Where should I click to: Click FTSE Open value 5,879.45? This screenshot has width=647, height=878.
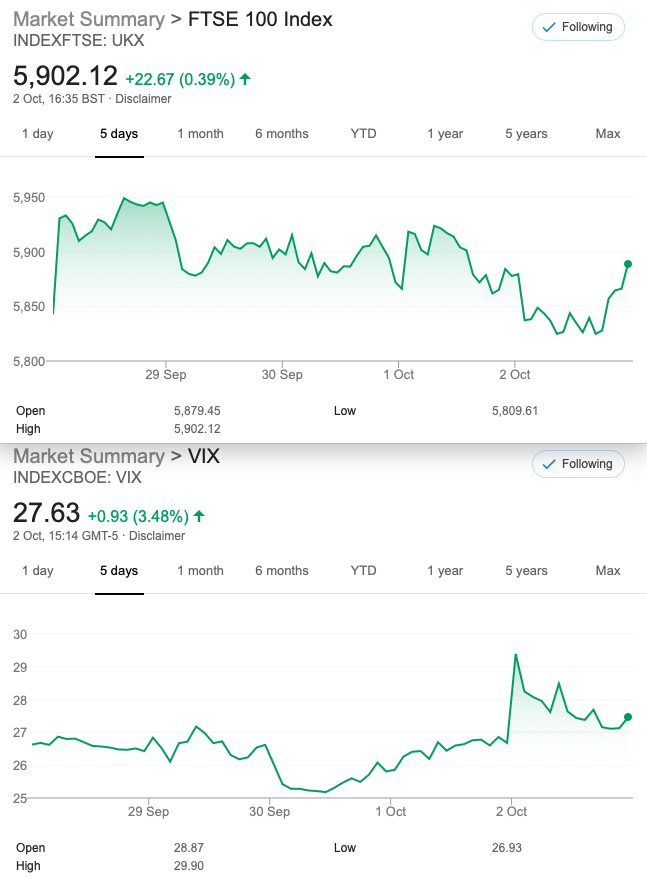[x=197, y=411]
